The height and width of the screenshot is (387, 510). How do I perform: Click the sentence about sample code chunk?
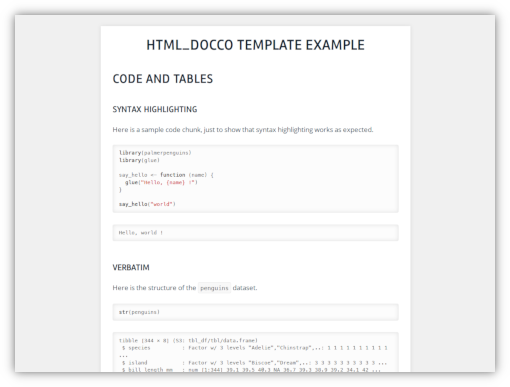[x=243, y=130]
